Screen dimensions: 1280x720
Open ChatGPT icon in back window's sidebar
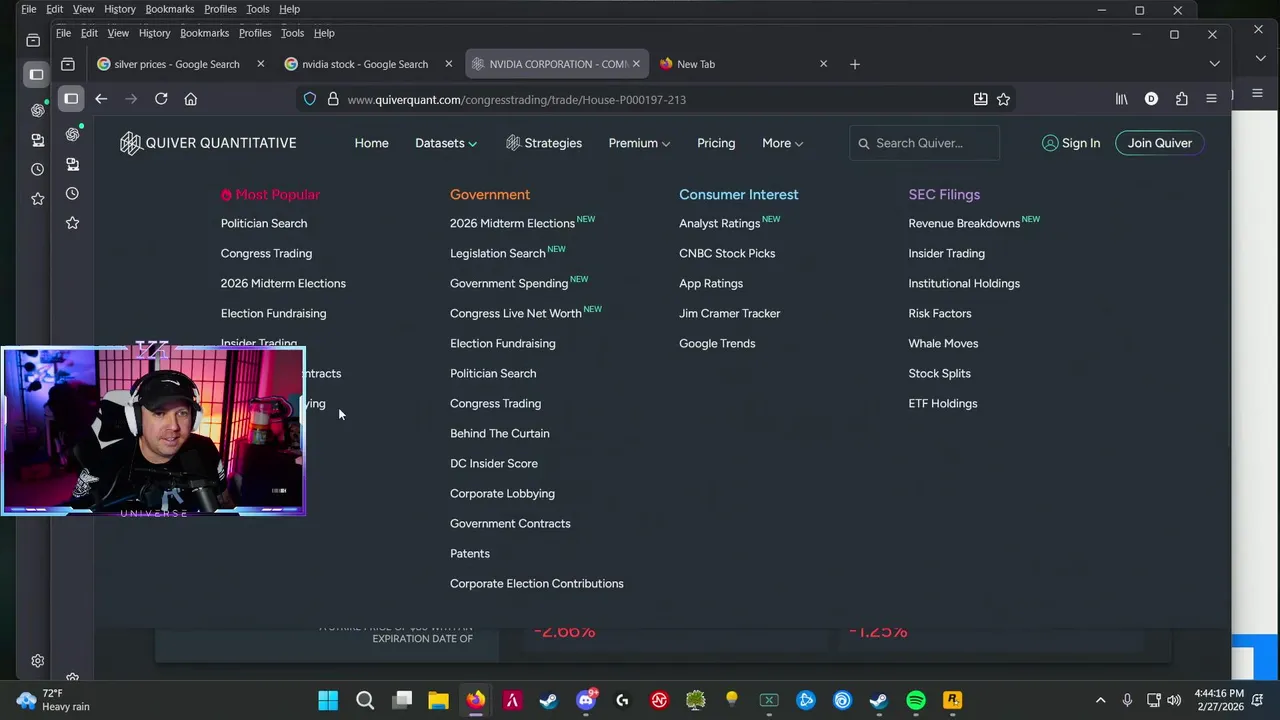tap(37, 110)
